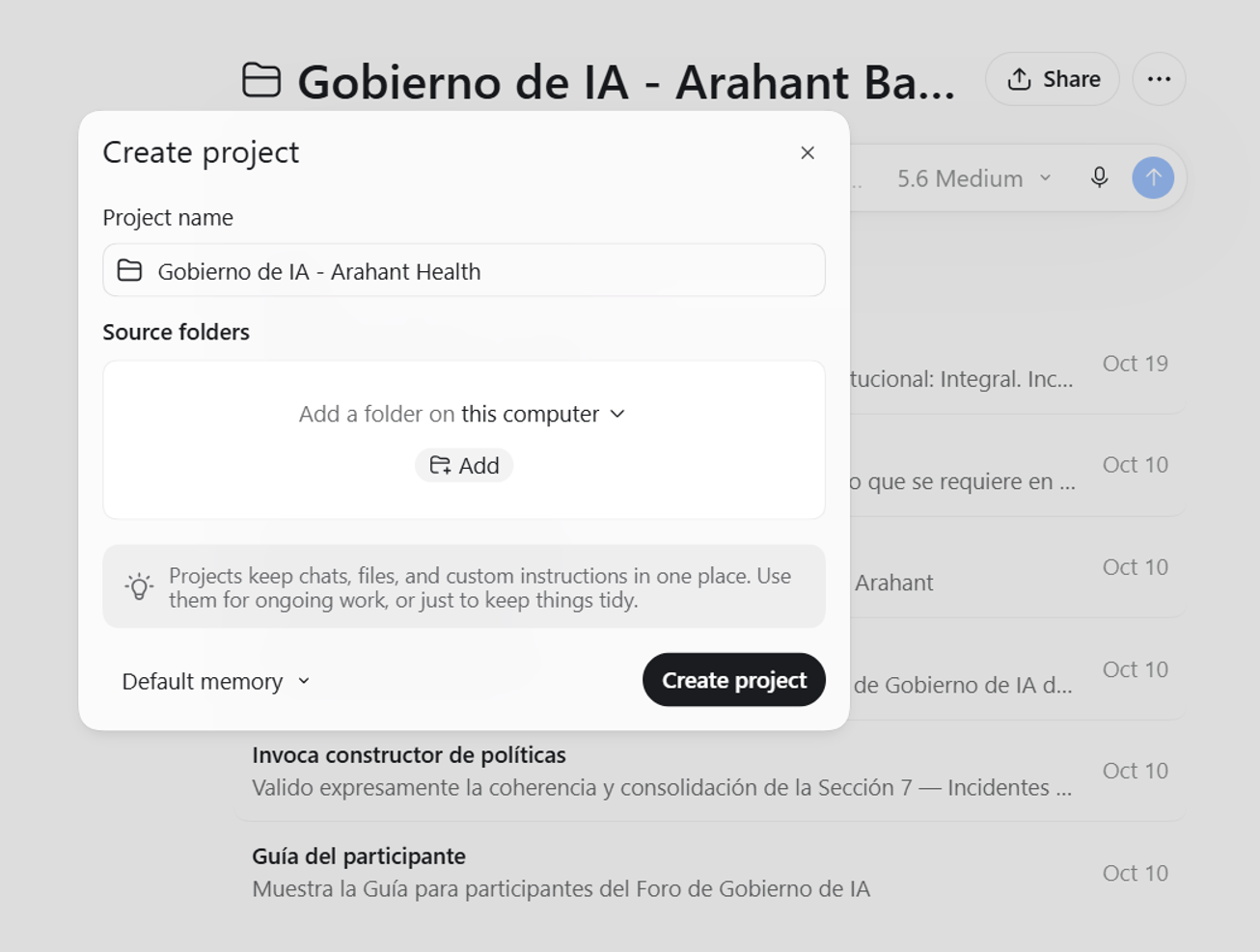Click the Add folder button

(464, 466)
